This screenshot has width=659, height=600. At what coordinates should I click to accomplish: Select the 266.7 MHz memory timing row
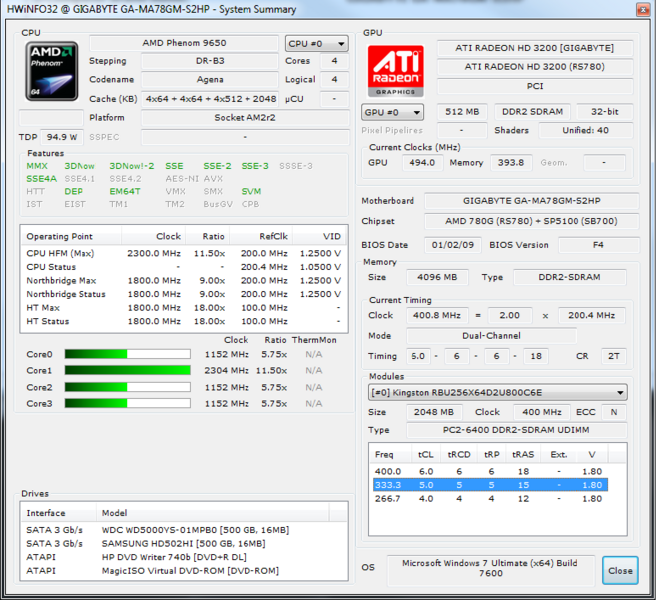click(490, 499)
